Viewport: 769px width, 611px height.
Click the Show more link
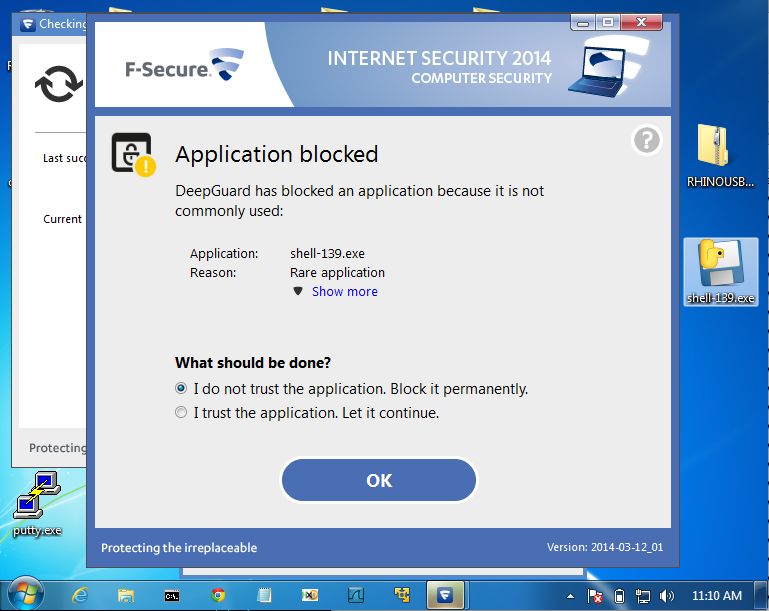click(344, 291)
